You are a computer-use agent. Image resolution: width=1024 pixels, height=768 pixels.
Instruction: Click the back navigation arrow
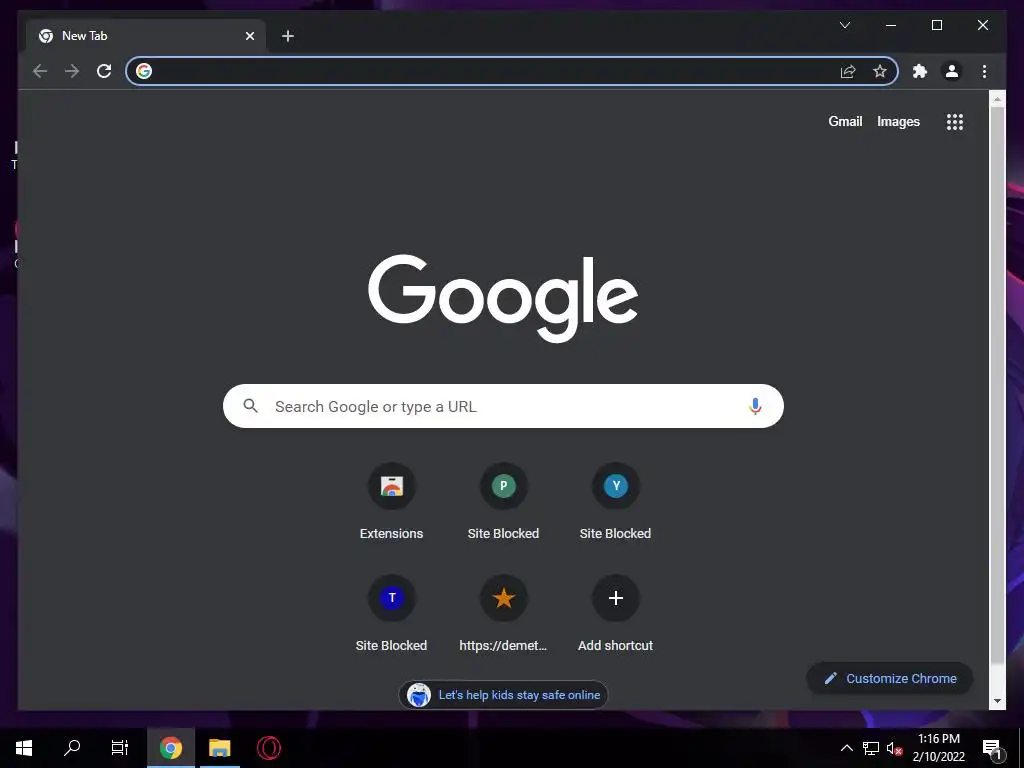[x=40, y=71]
